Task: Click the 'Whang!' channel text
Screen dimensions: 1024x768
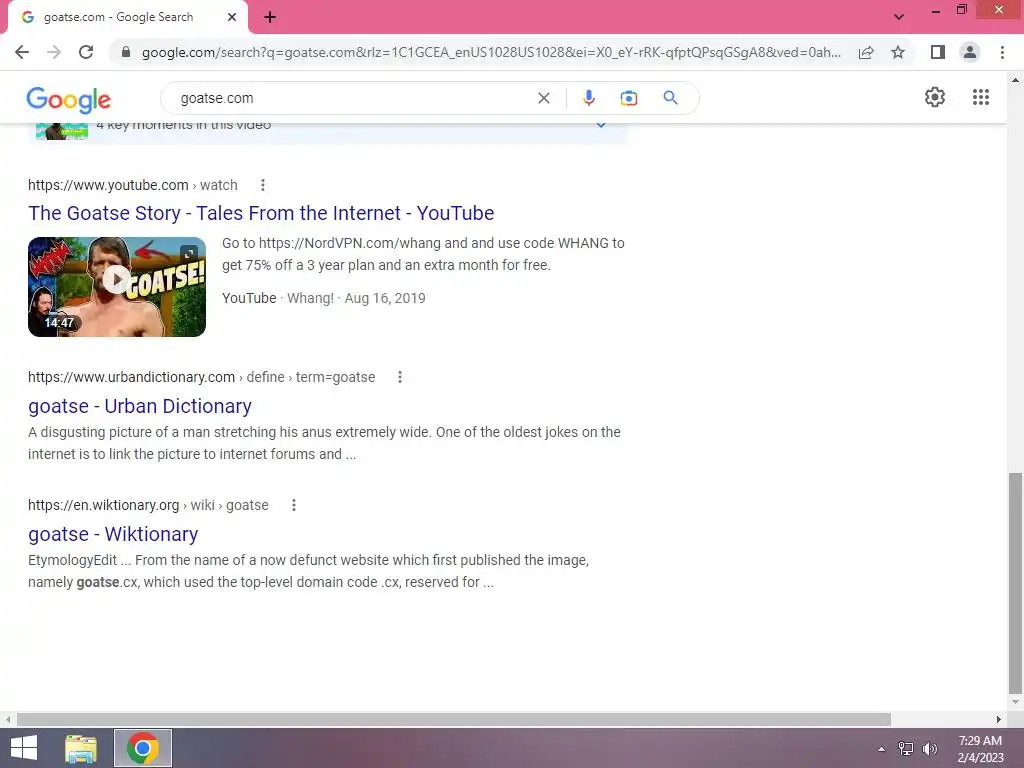Action: [x=310, y=298]
